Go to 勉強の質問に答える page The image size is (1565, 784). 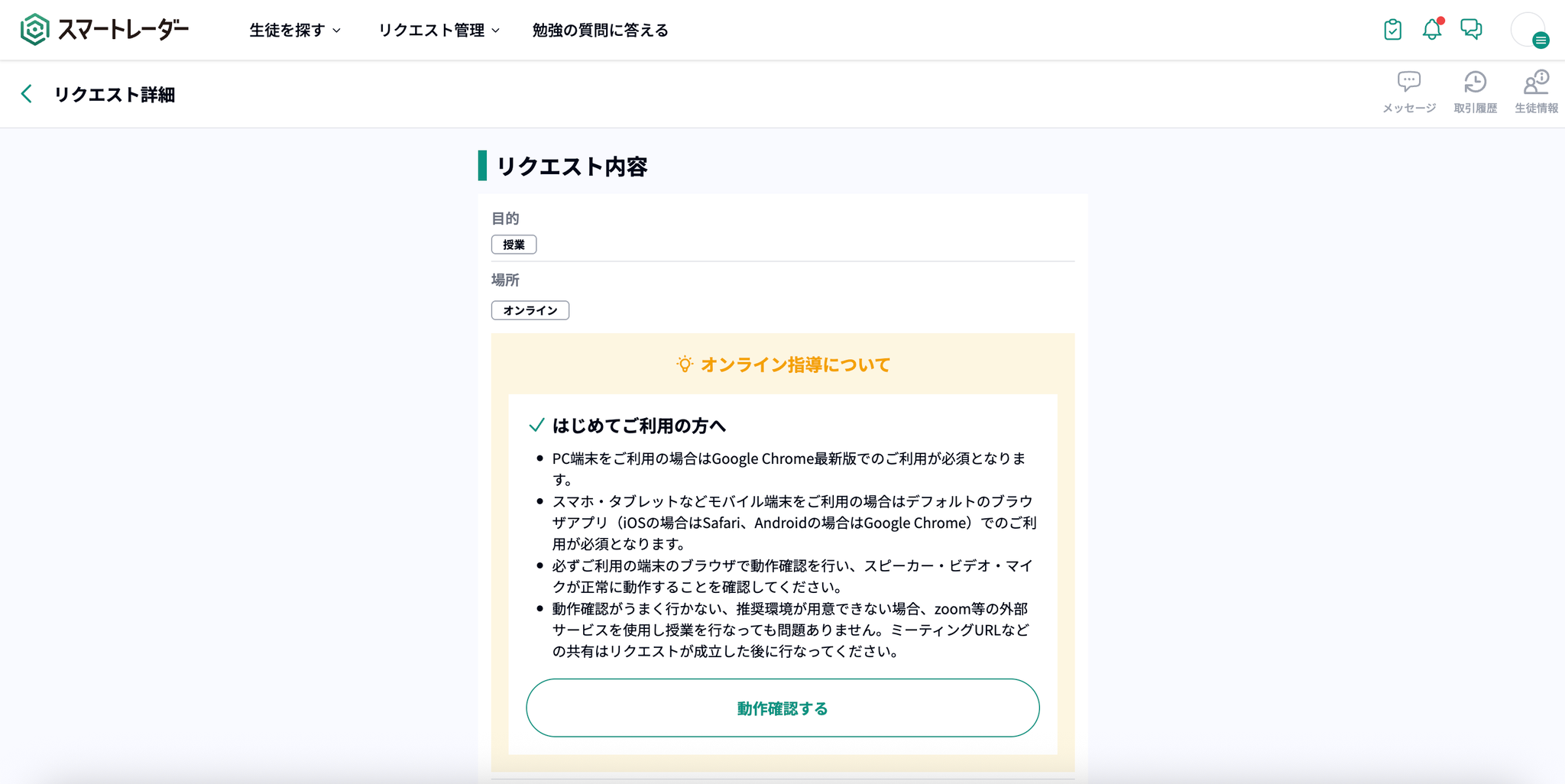[600, 31]
